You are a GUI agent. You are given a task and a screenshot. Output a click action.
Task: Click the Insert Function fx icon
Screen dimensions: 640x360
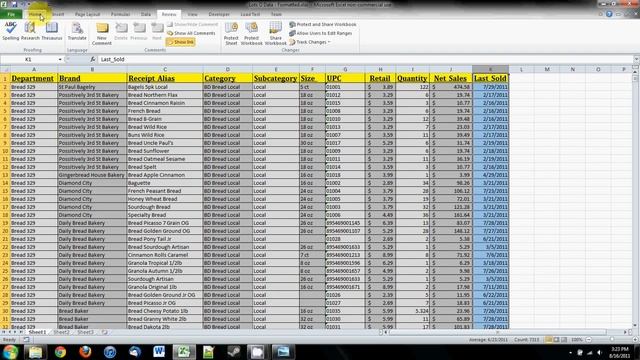[93, 60]
